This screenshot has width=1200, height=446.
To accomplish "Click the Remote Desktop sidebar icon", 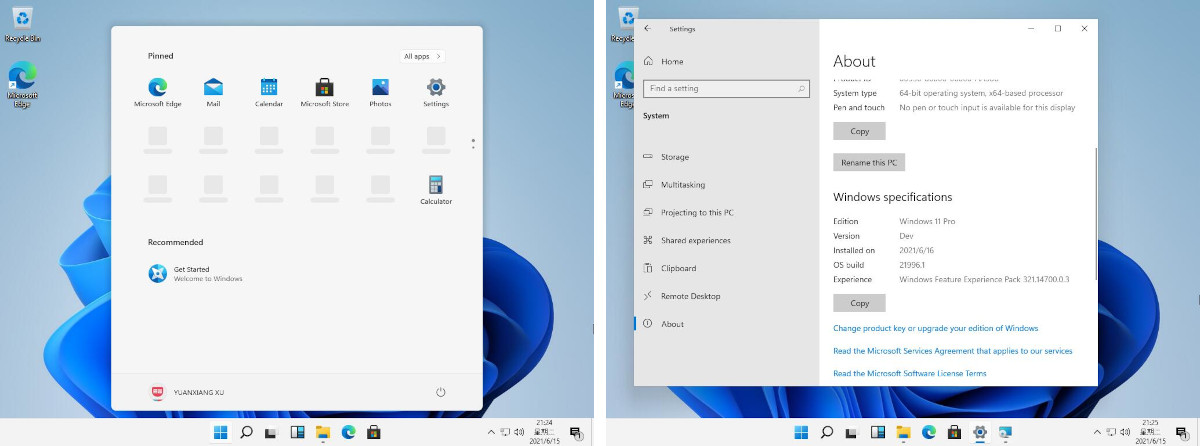I will point(648,296).
